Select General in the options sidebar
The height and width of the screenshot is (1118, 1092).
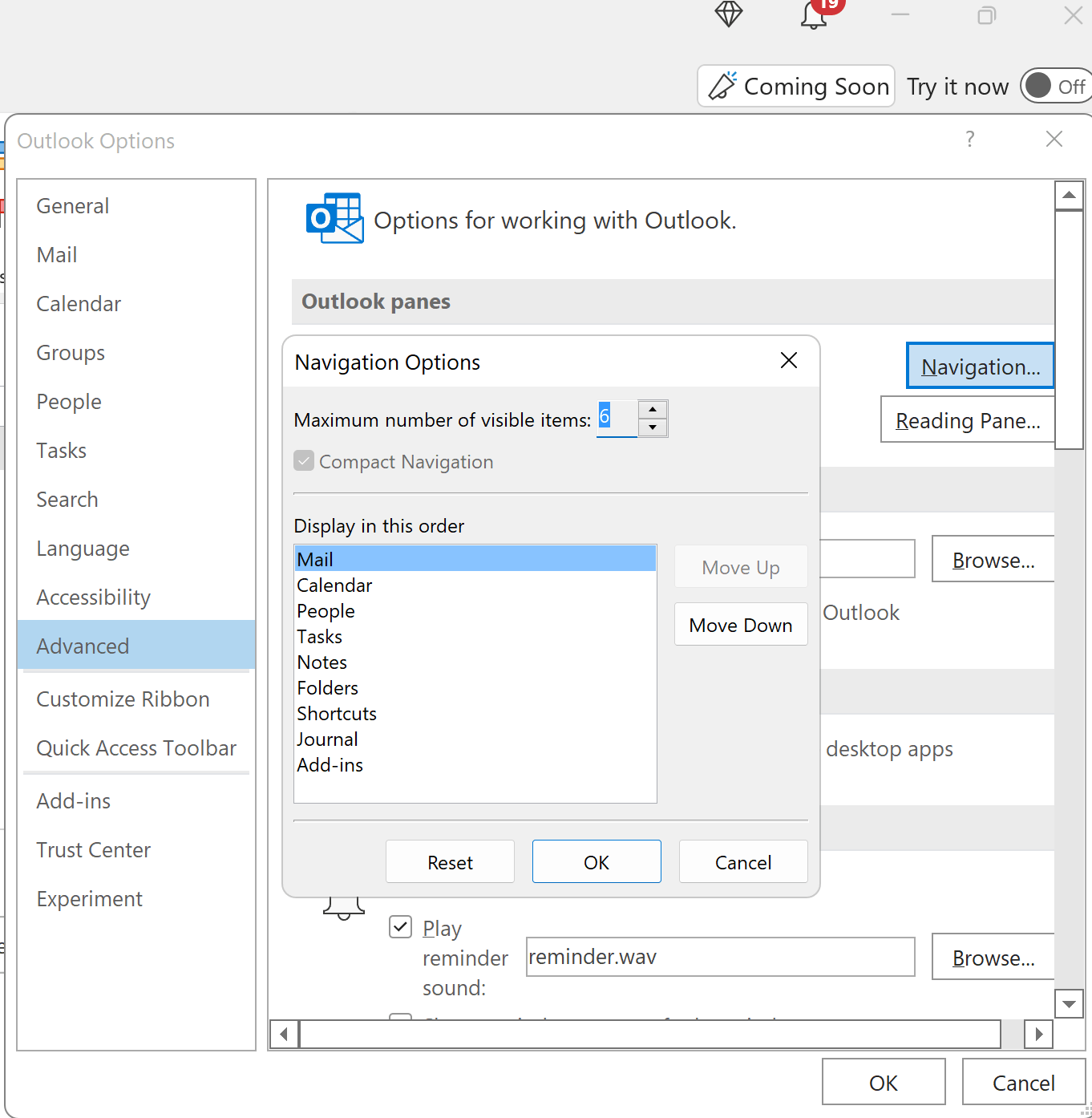click(x=136, y=206)
